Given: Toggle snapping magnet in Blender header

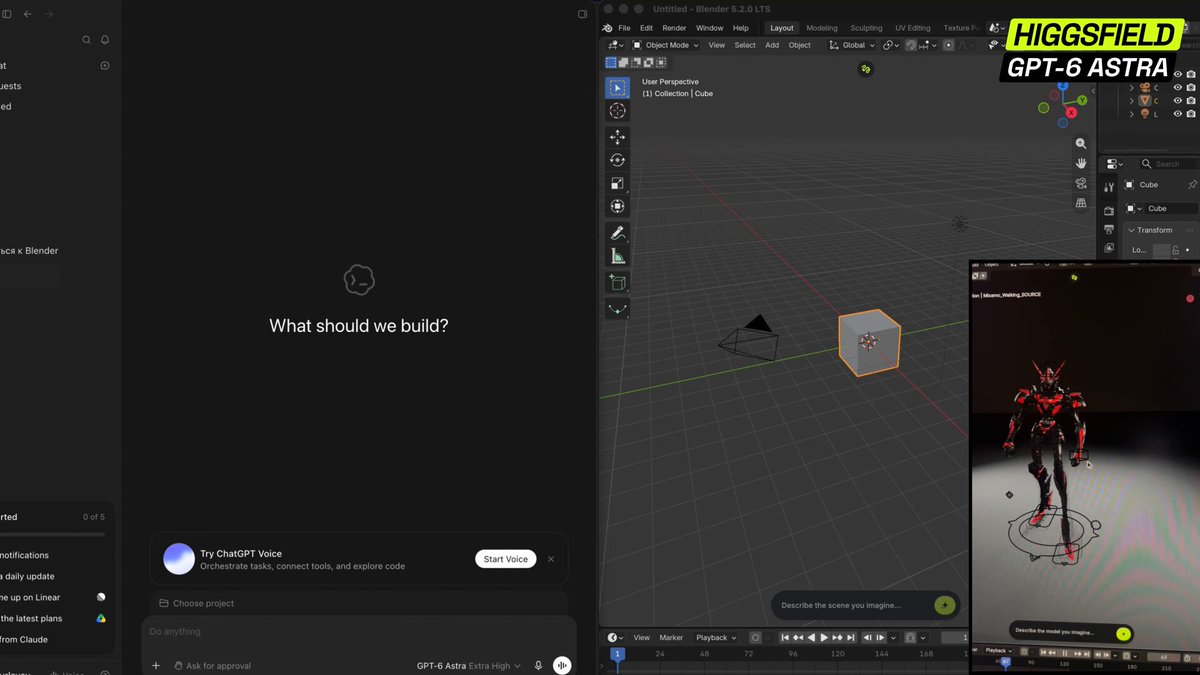Looking at the screenshot, I should pyautogui.click(x=912, y=45).
